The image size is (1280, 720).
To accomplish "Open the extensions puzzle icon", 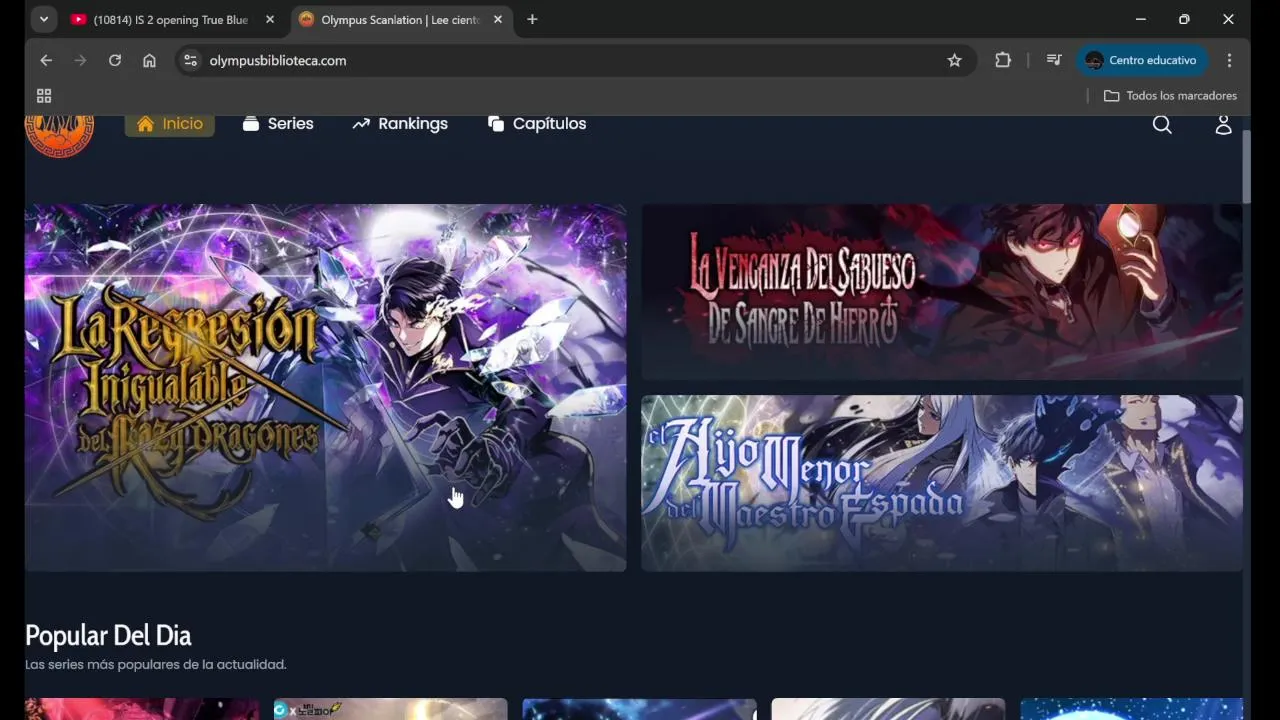I will (1003, 60).
